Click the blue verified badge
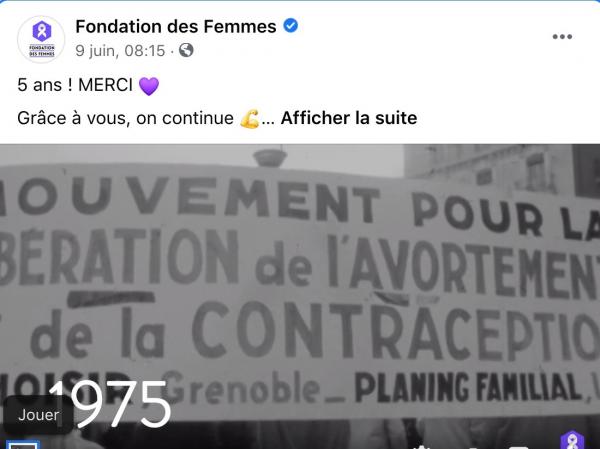 coord(290,26)
